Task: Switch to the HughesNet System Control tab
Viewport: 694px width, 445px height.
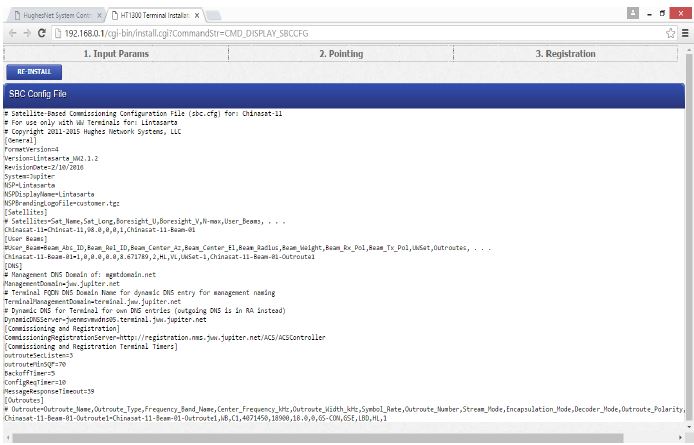Action: tap(56, 15)
